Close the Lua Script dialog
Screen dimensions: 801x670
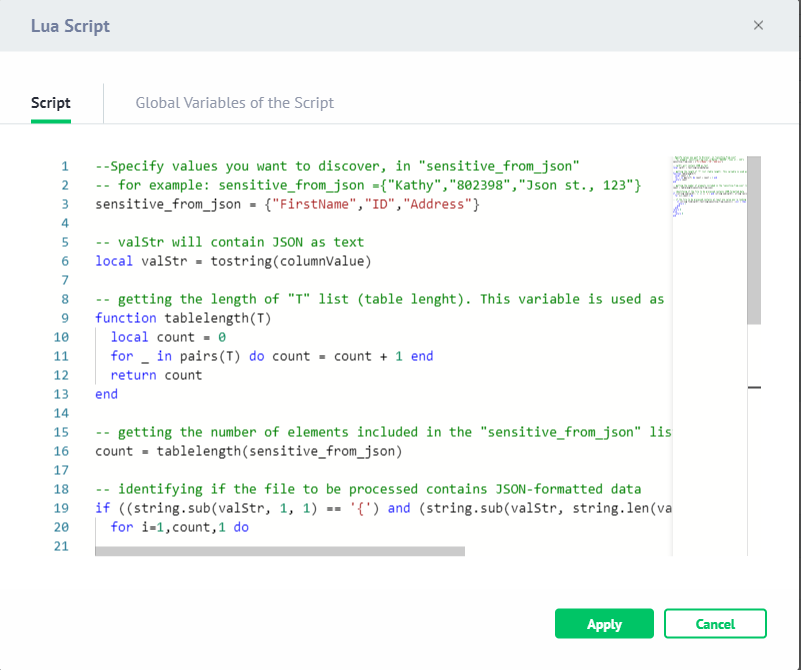tap(758, 26)
